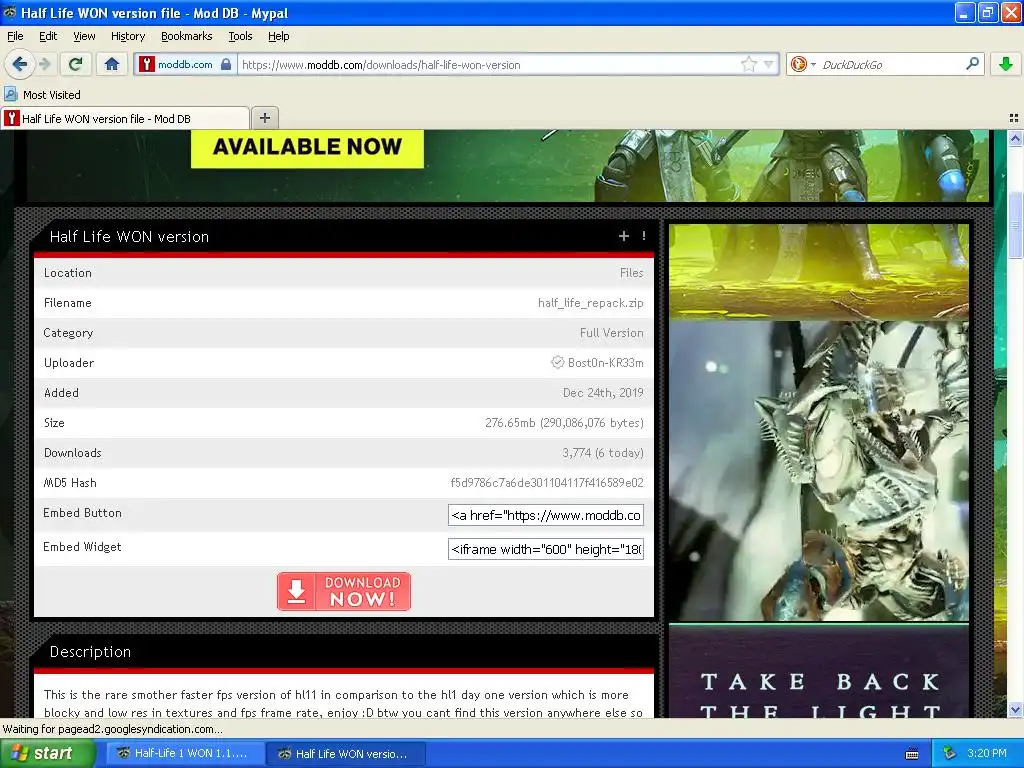Click the address bar URL field
1024x768 pixels.
coord(490,65)
